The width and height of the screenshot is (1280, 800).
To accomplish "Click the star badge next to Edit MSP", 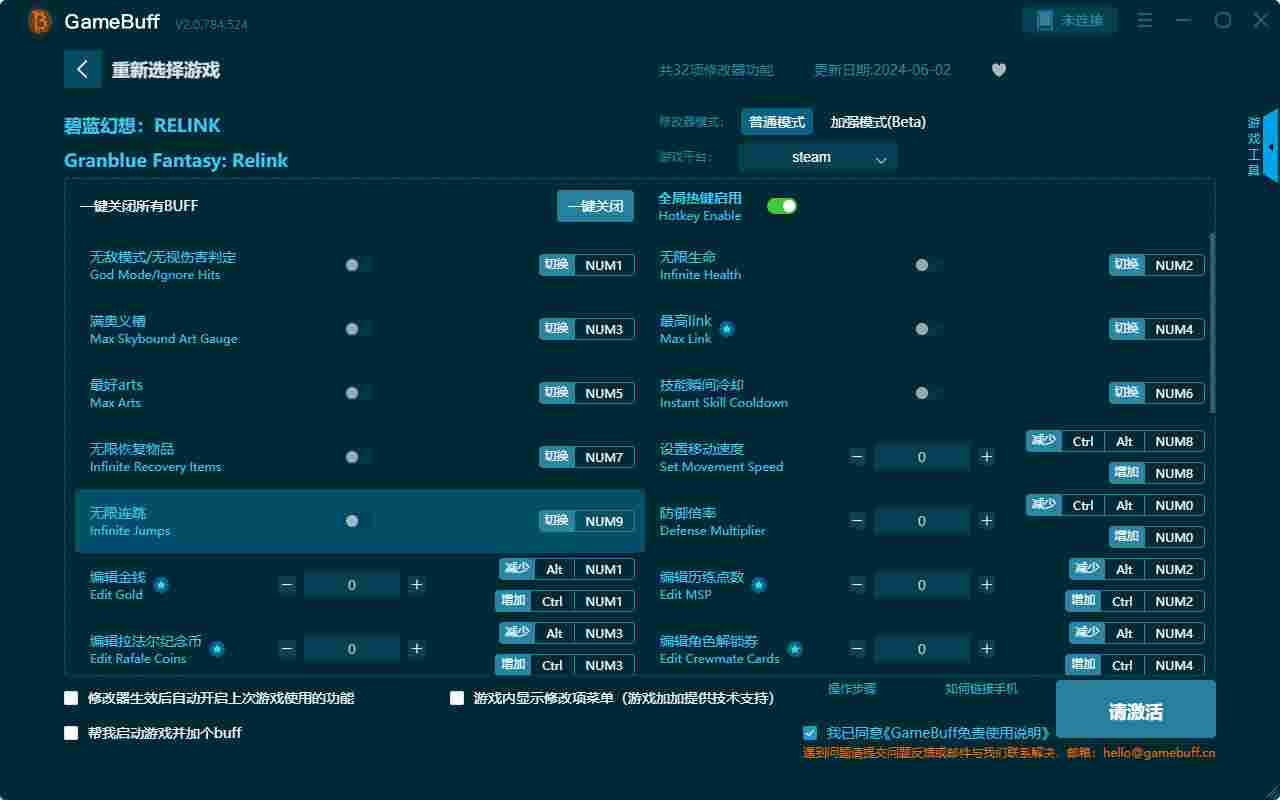I will (x=759, y=585).
